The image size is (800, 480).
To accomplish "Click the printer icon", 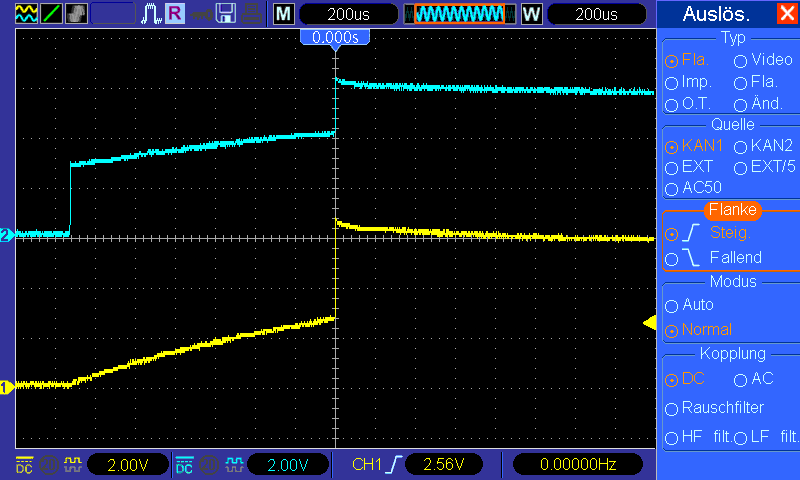I will (x=252, y=14).
